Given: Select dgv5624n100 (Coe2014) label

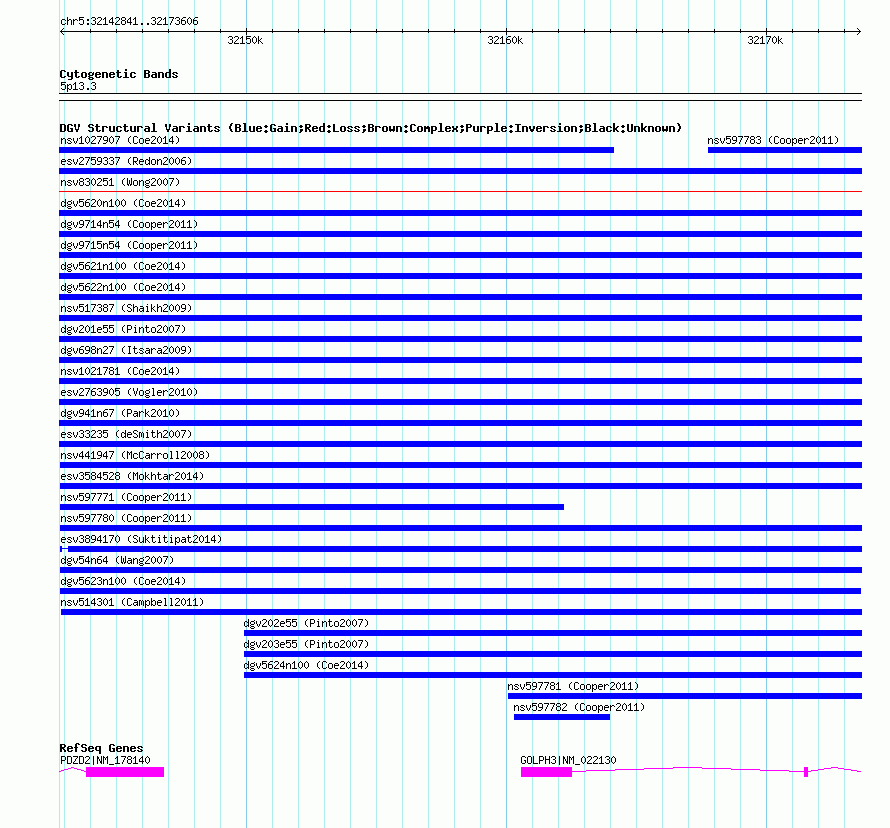Looking at the screenshot, I should [x=306, y=665].
